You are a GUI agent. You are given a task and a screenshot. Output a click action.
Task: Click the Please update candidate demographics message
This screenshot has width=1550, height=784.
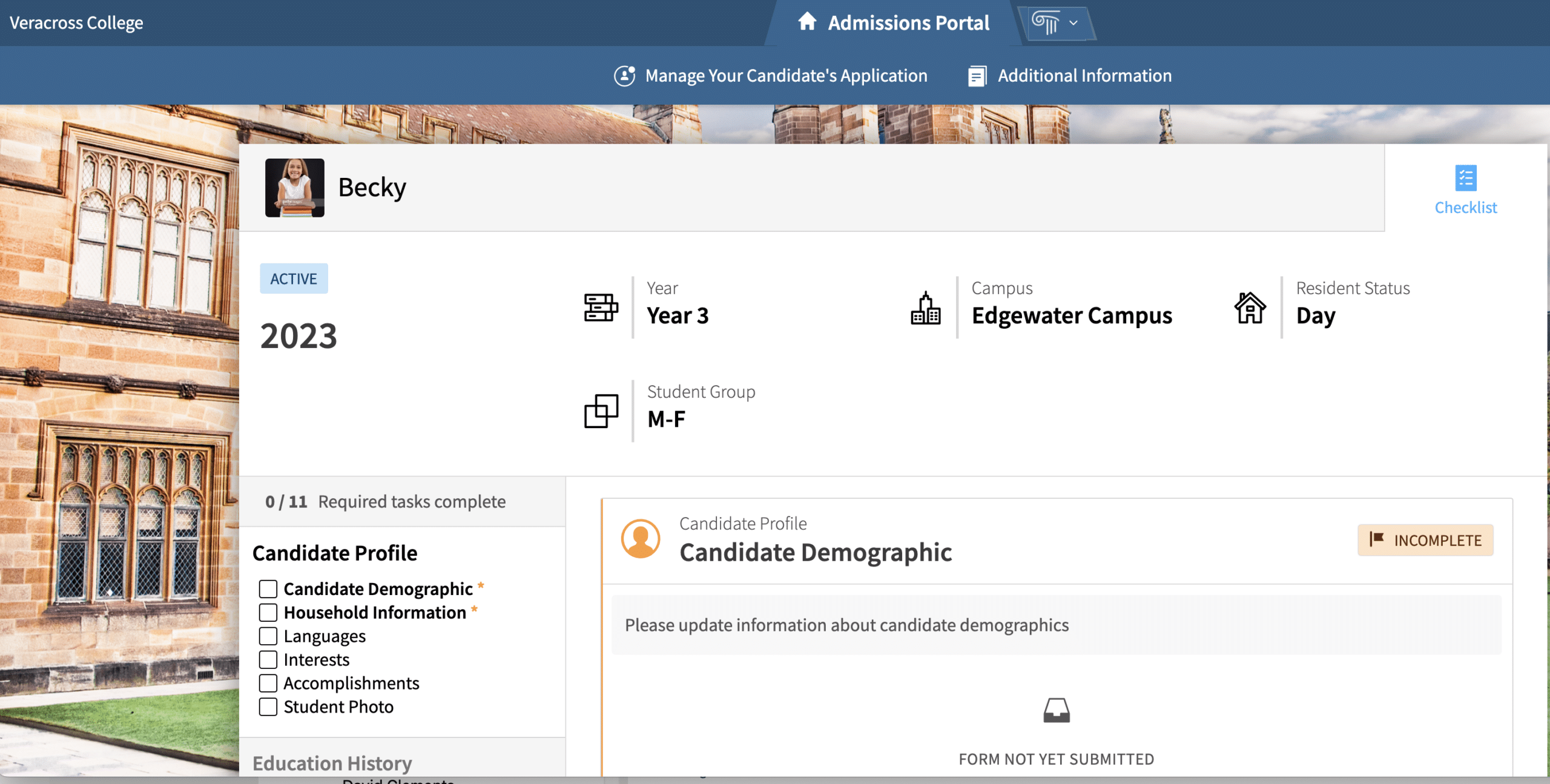(847, 625)
